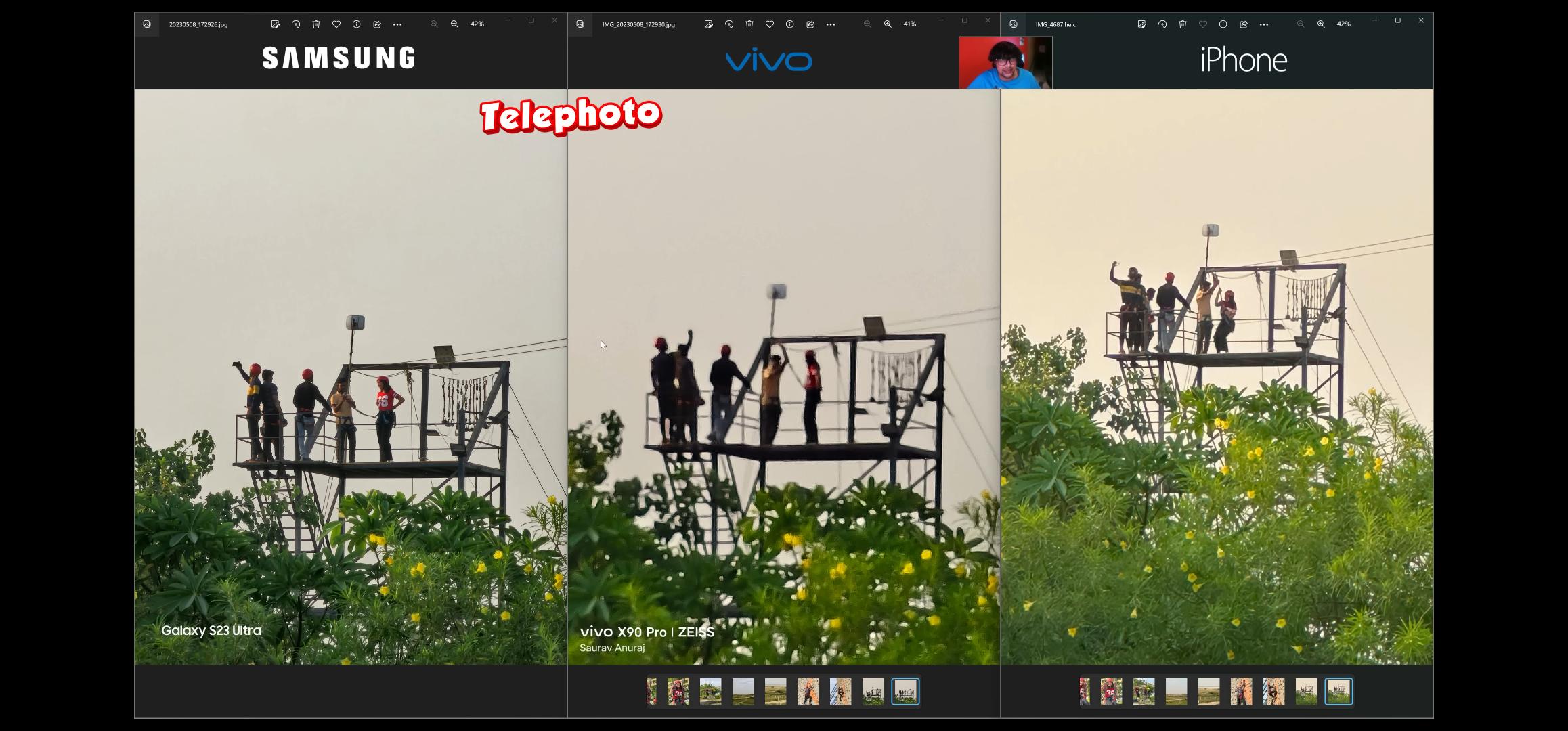Open the See more menu in Samsung window
The image size is (1568, 731).
point(397,24)
